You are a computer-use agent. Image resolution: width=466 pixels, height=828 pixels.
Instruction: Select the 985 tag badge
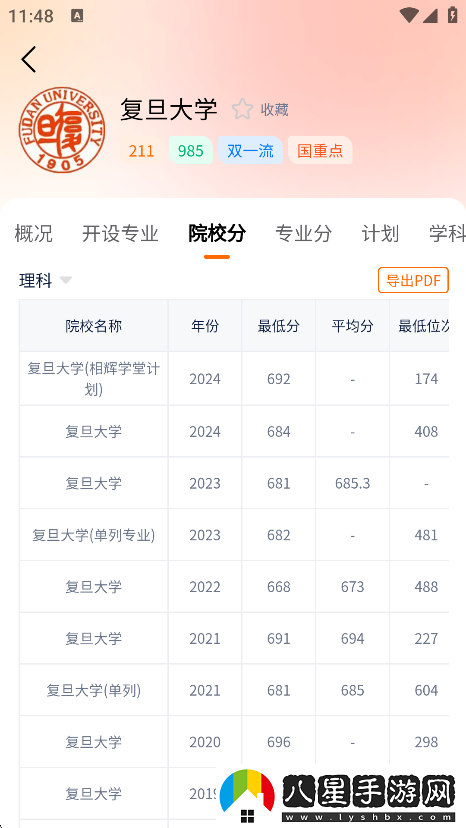coord(191,151)
